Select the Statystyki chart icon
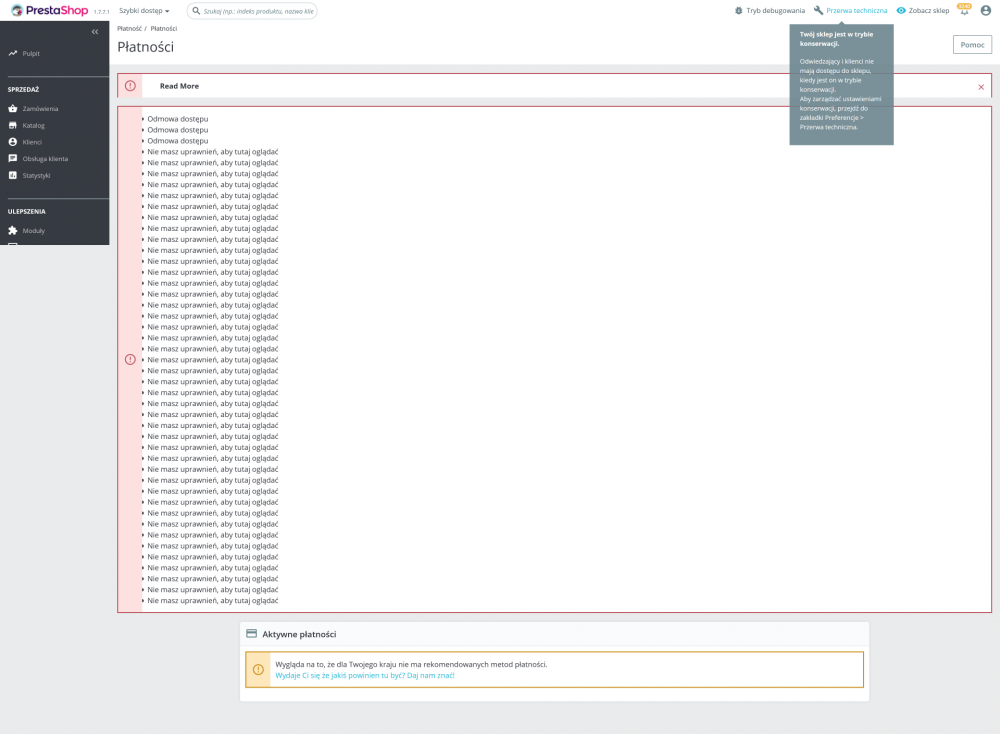Image resolution: width=1000 pixels, height=734 pixels. (13, 175)
